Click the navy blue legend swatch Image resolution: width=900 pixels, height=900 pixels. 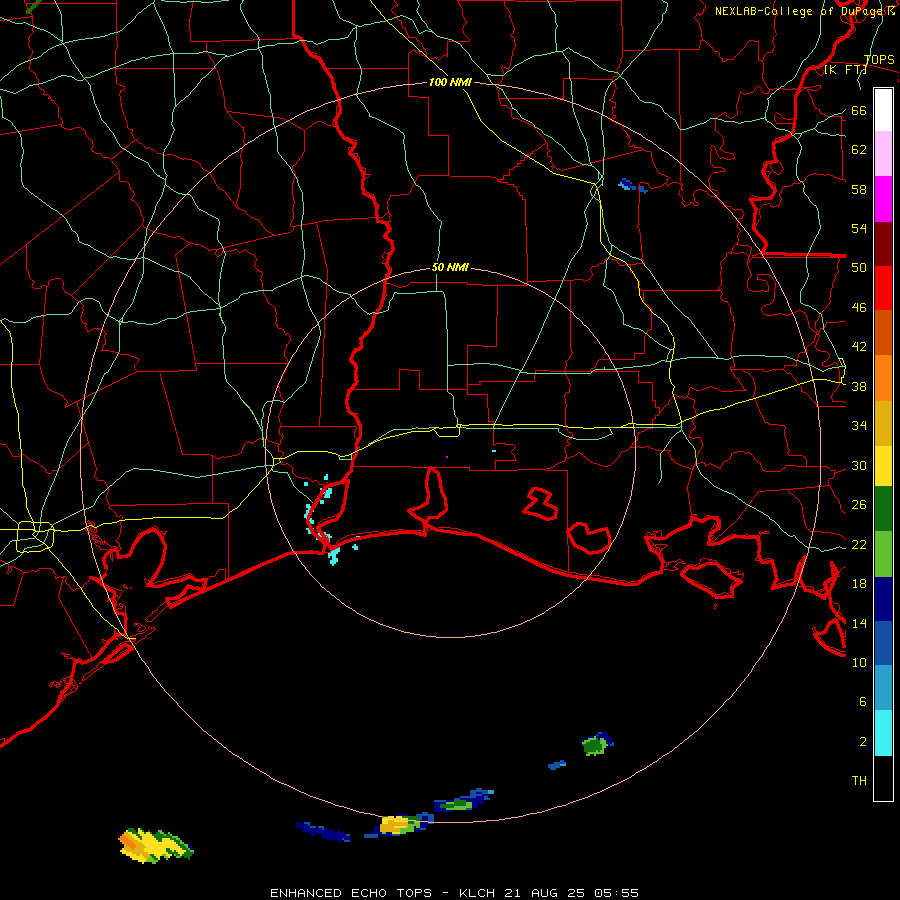click(x=883, y=599)
